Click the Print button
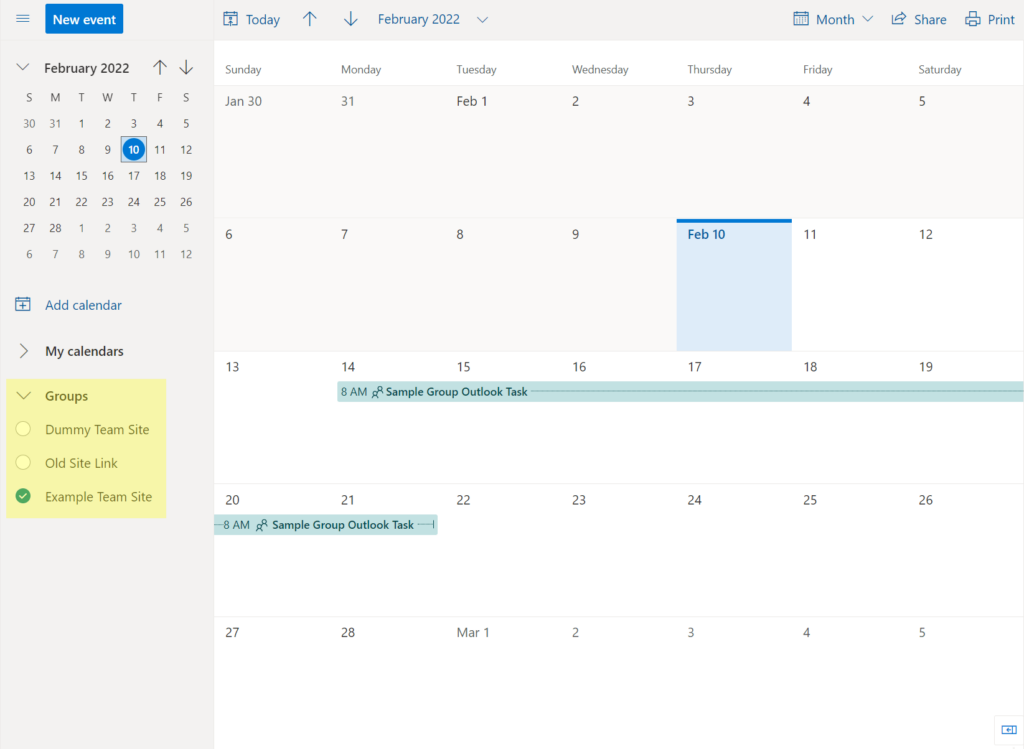This screenshot has height=749, width=1024. pyautogui.click(x=990, y=20)
